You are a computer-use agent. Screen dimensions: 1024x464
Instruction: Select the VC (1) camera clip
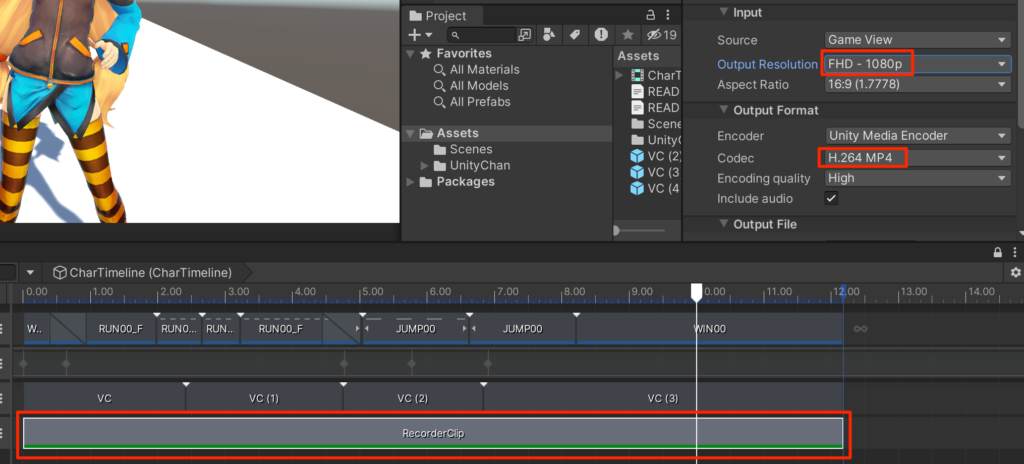[264, 398]
